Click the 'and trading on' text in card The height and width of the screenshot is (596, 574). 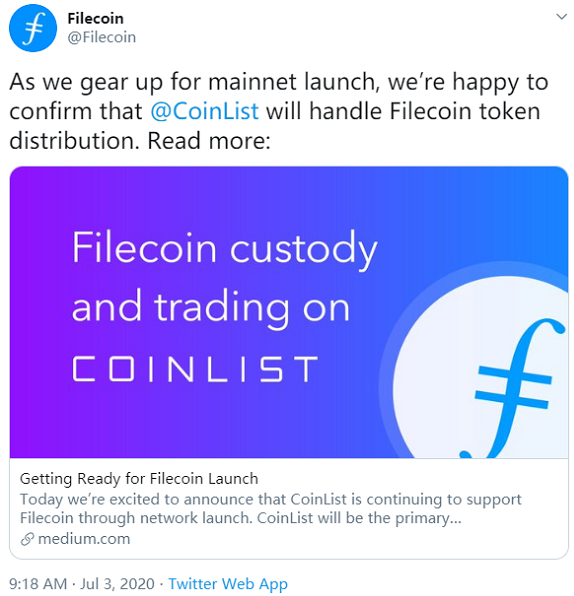click(x=211, y=308)
